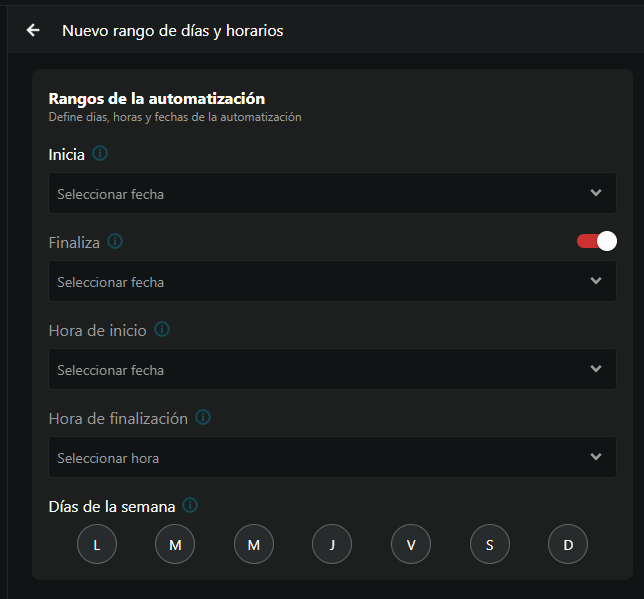Screen dimensions: 644x599
Task: Select Monday (L) day button
Action: pos(97,545)
